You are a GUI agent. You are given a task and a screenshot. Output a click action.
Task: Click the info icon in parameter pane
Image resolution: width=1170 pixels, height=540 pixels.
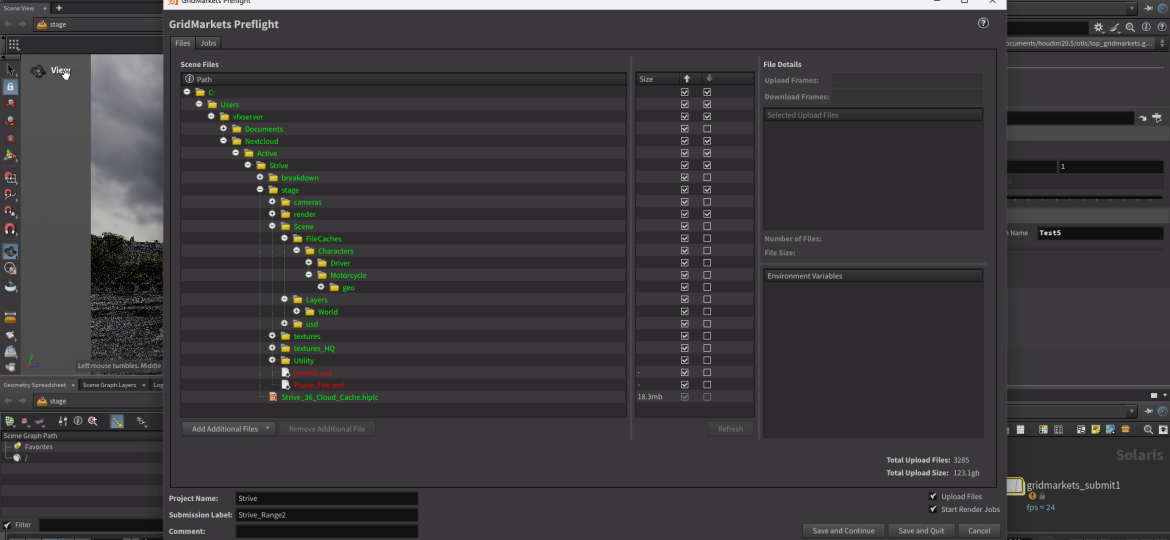[1145, 28]
